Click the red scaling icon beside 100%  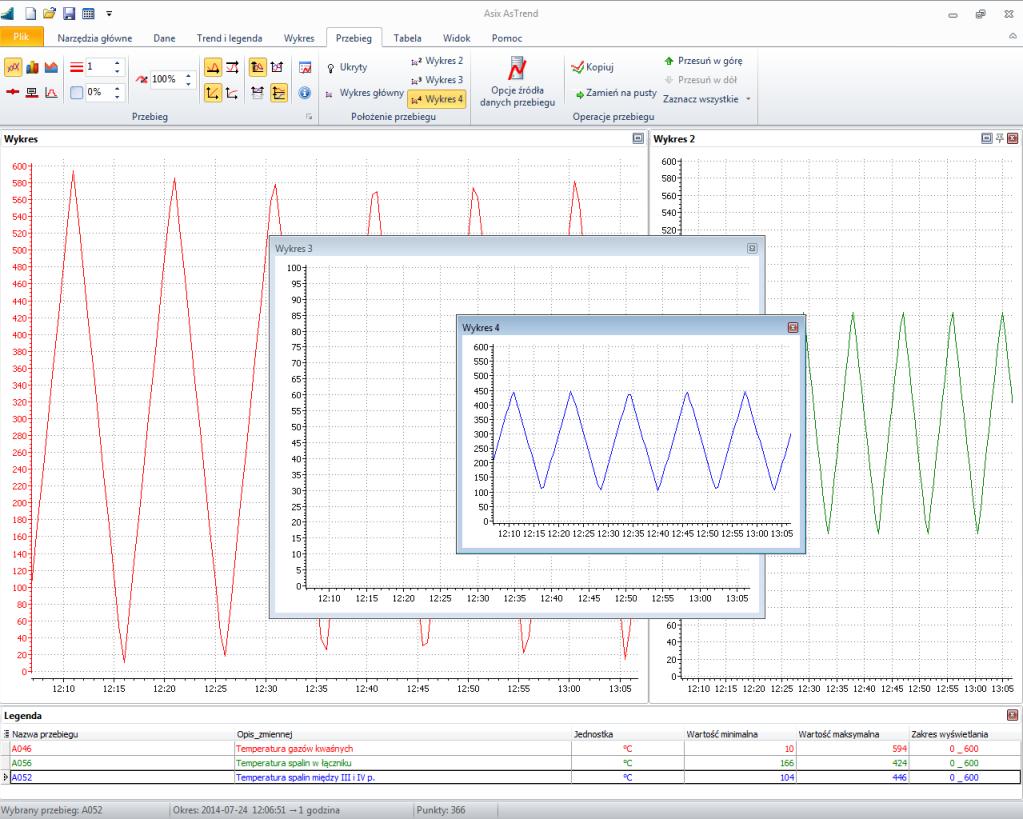142,80
